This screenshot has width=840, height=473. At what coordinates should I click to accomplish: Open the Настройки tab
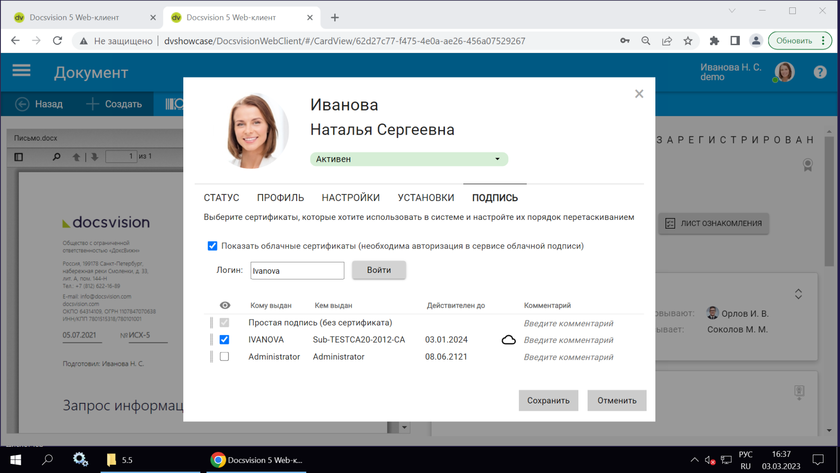(x=350, y=198)
